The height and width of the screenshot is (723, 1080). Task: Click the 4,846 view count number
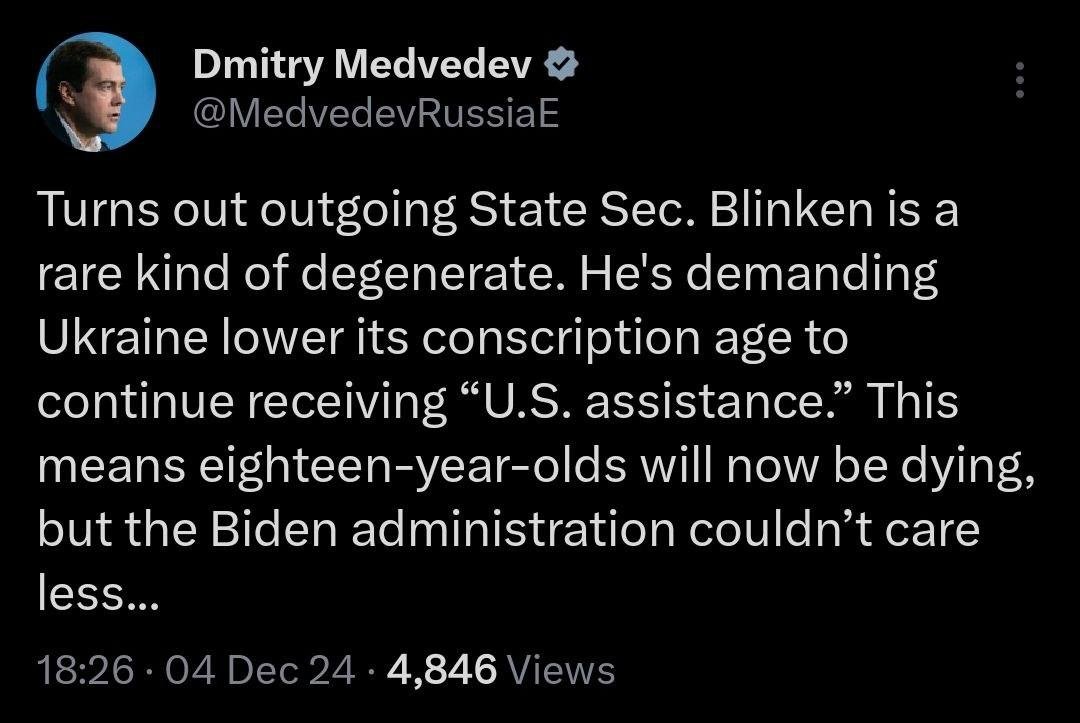[x=441, y=669]
